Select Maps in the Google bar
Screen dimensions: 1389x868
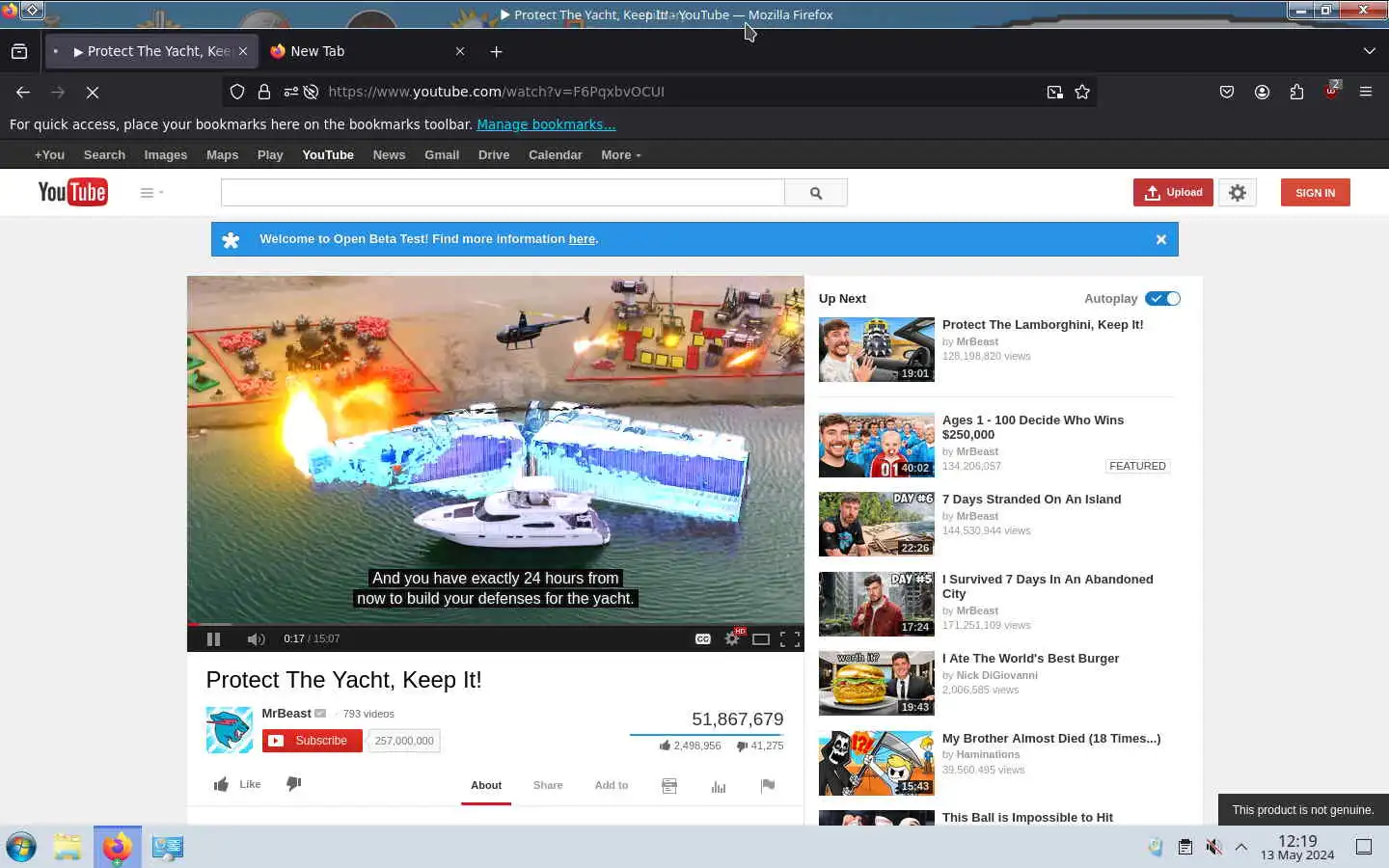[x=222, y=154]
